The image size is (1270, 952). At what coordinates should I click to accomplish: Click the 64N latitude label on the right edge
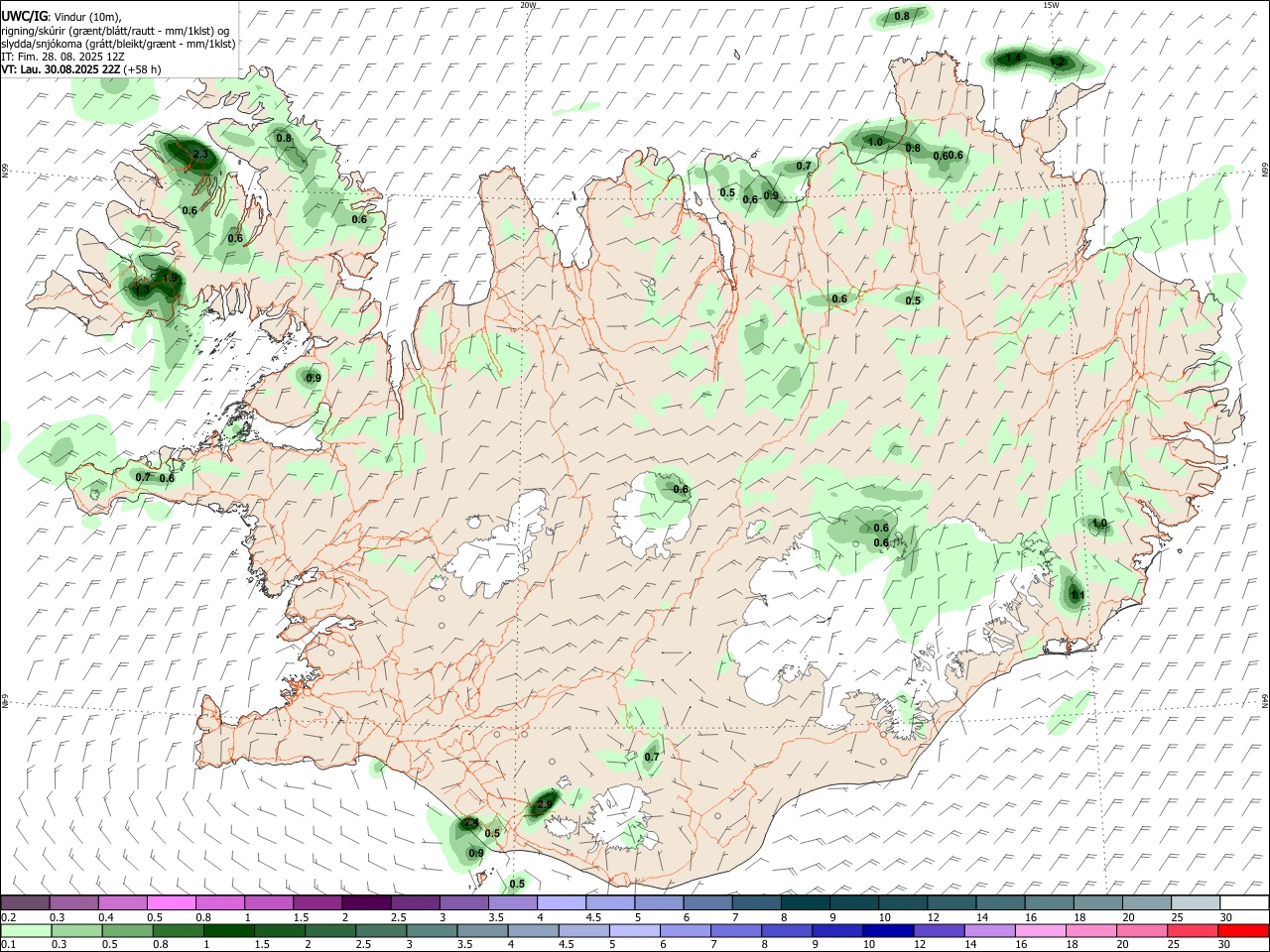click(1265, 700)
